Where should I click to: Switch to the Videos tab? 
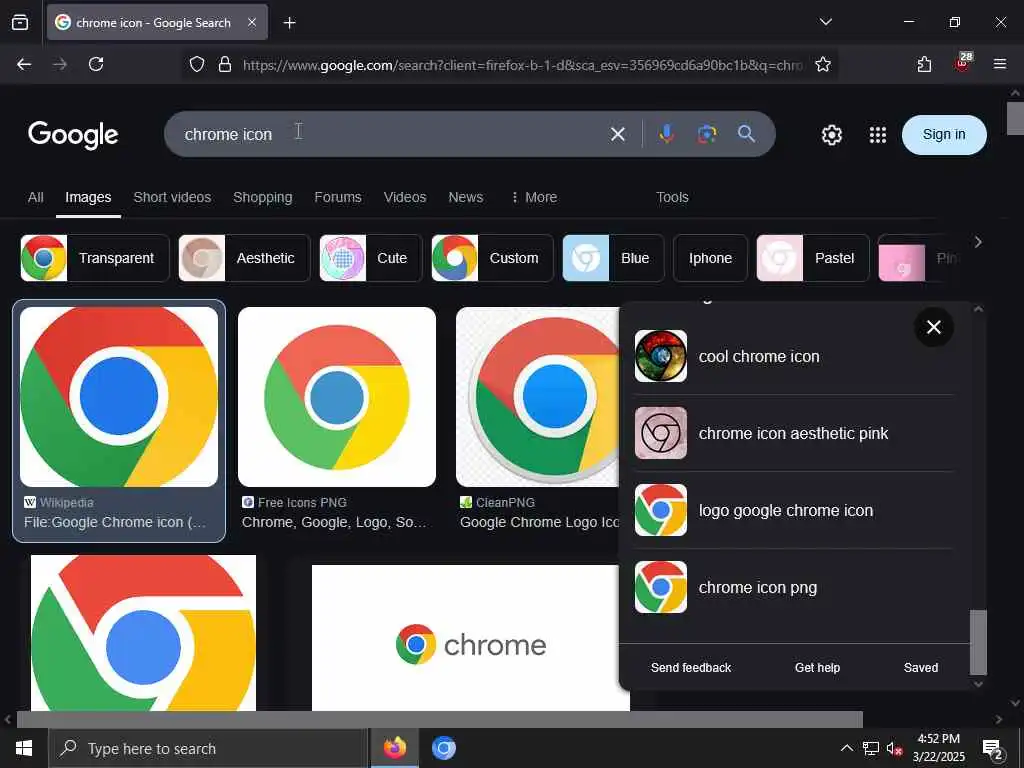click(x=405, y=197)
